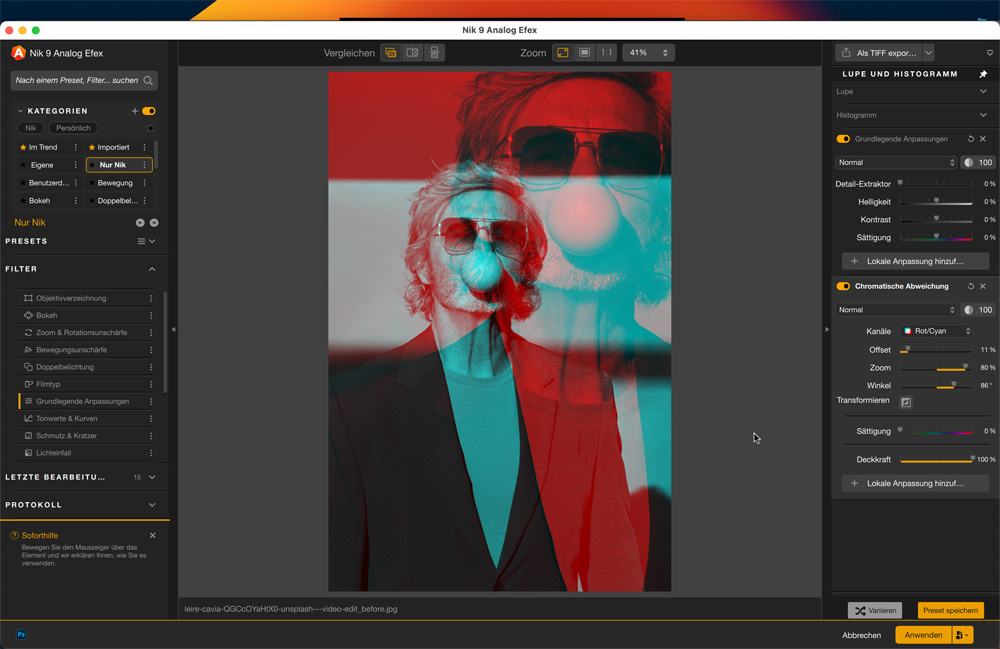Click the Anwenden button
Image resolution: width=1000 pixels, height=649 pixels.
pos(922,635)
